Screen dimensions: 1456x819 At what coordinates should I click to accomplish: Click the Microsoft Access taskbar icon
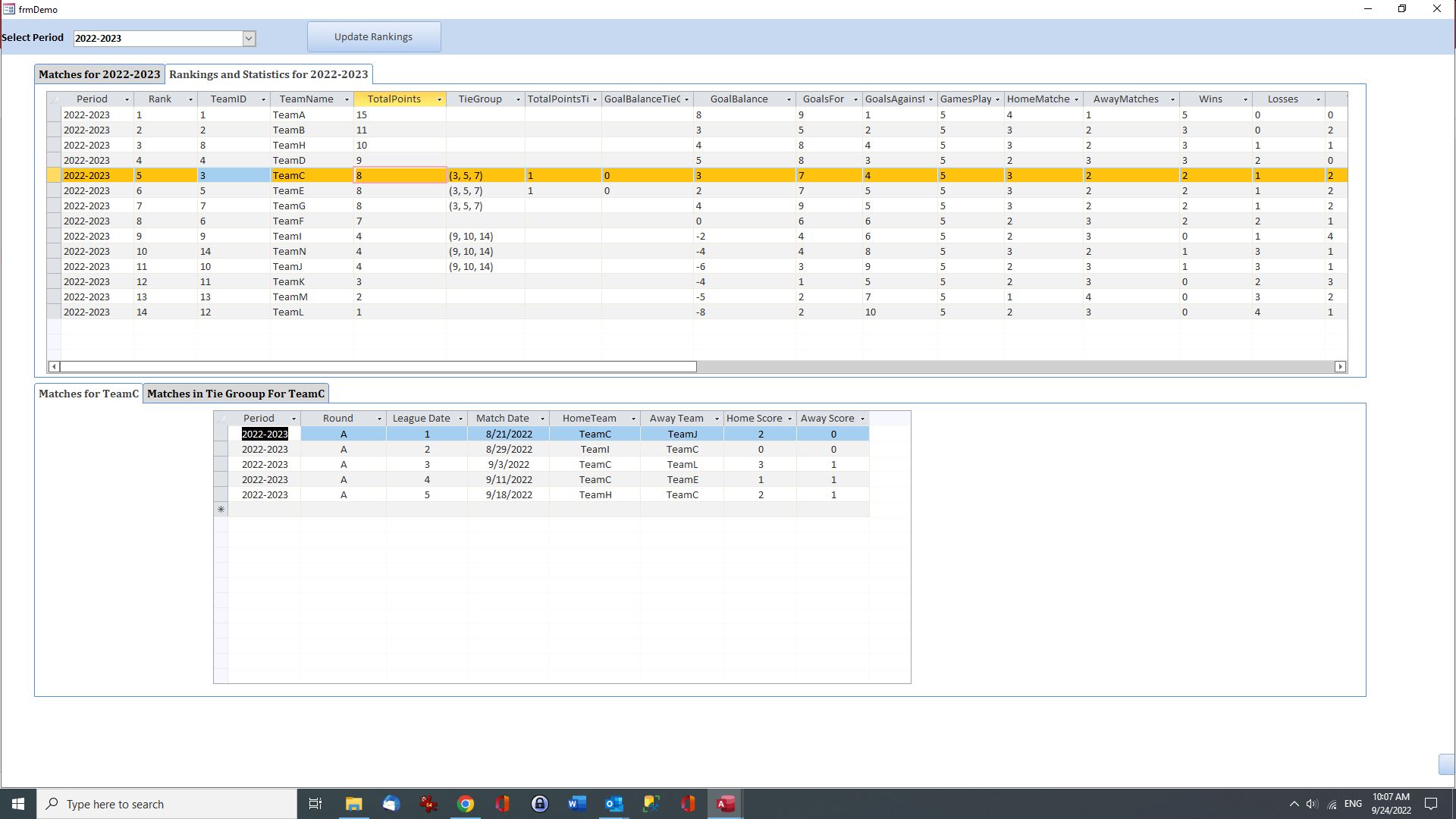[x=725, y=804]
